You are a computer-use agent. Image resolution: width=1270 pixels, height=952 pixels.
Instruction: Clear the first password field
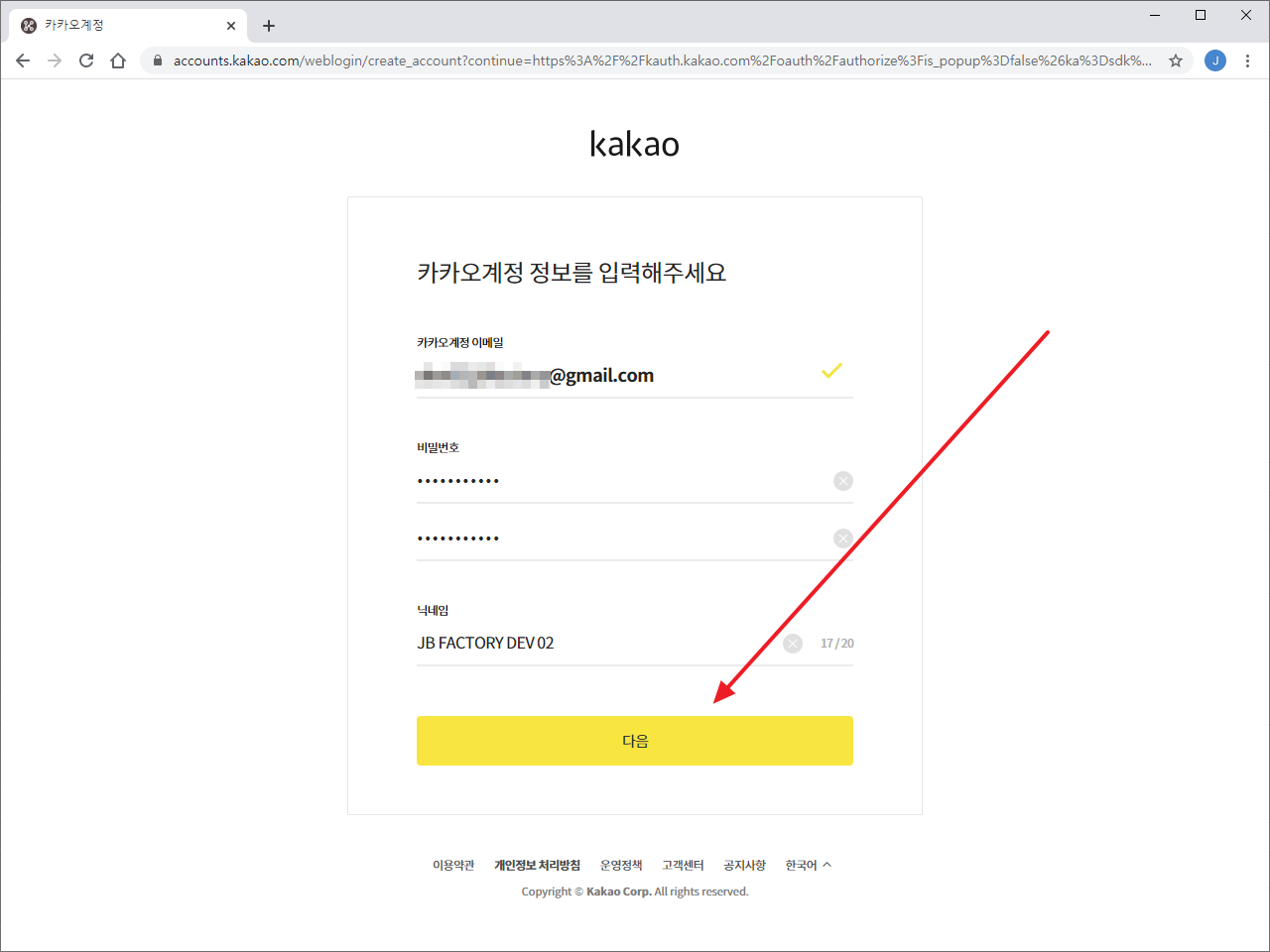[x=843, y=481]
